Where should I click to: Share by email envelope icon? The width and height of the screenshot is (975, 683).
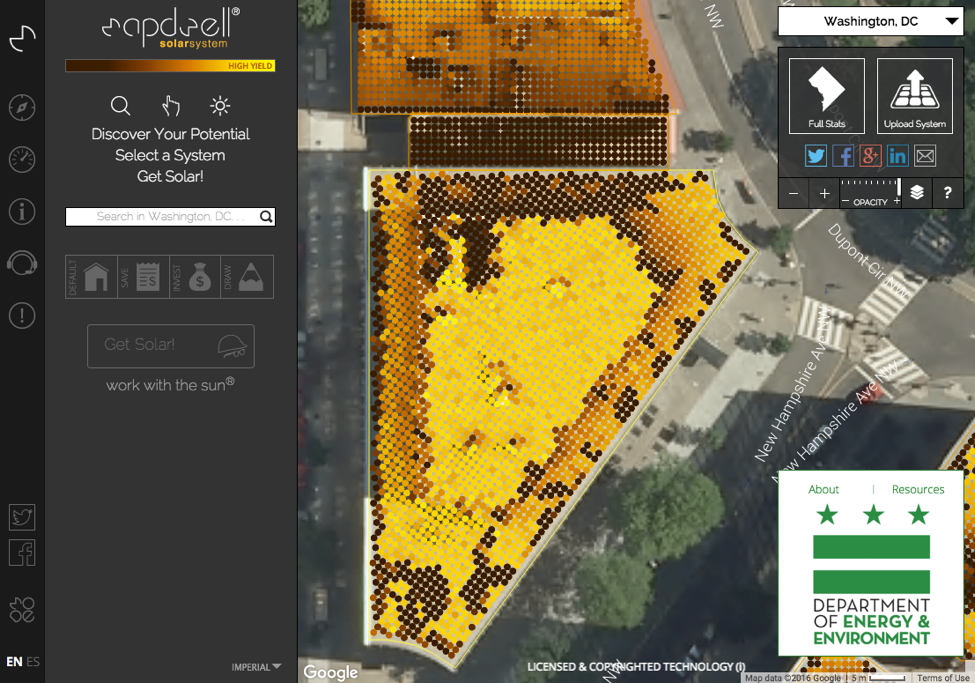tap(925, 156)
